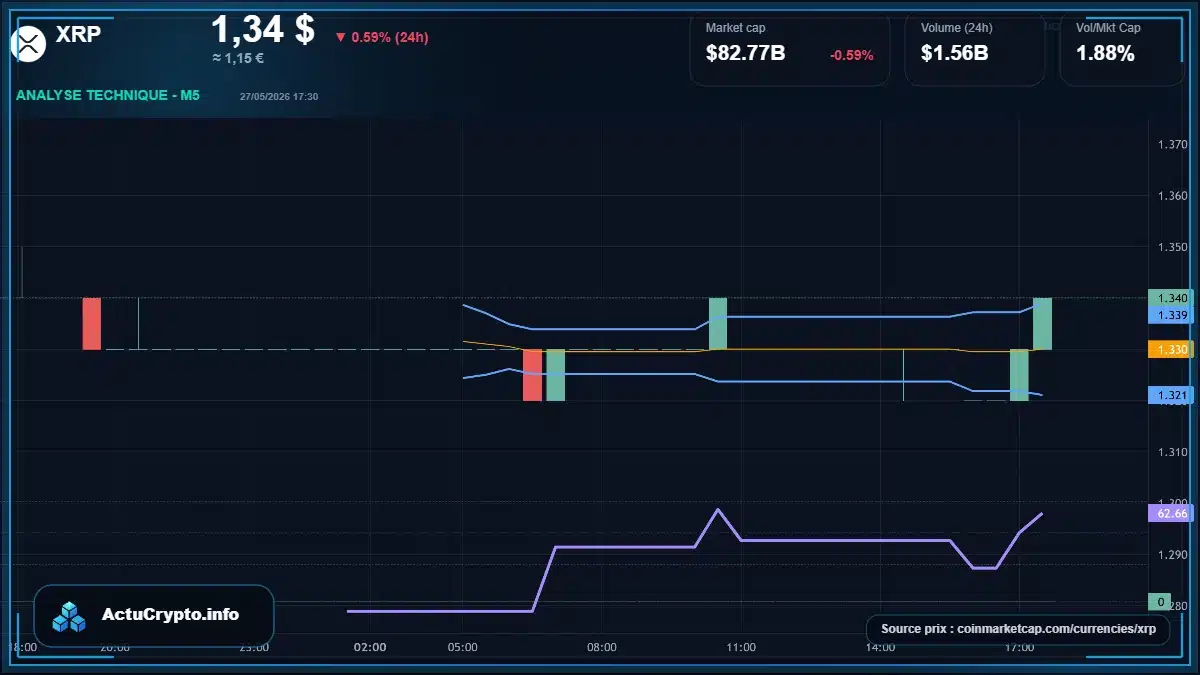Image resolution: width=1200 pixels, height=675 pixels.
Task: Click the orange 1.330 moving average tag
Action: (1171, 350)
